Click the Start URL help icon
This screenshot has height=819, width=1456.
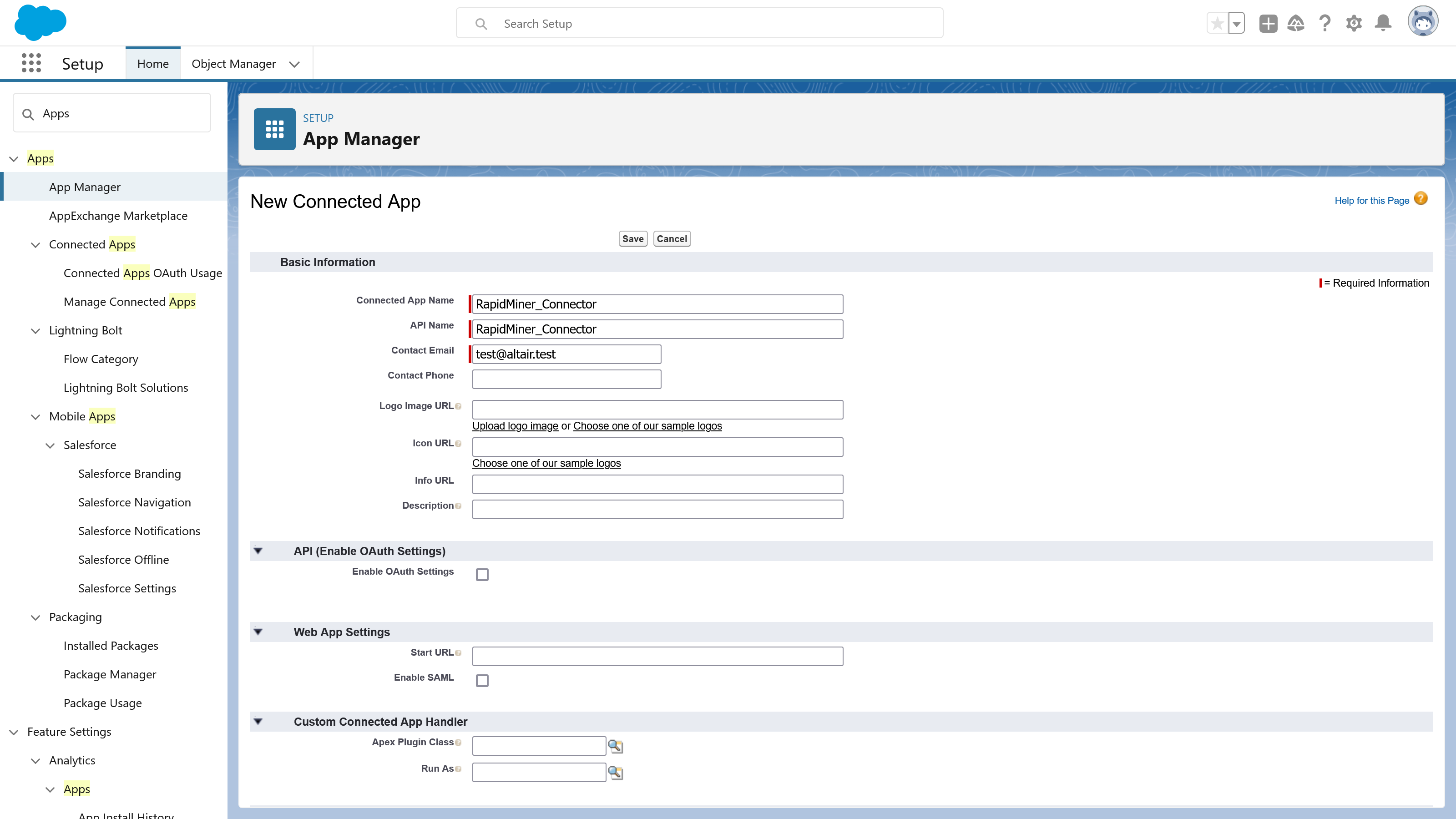click(458, 653)
